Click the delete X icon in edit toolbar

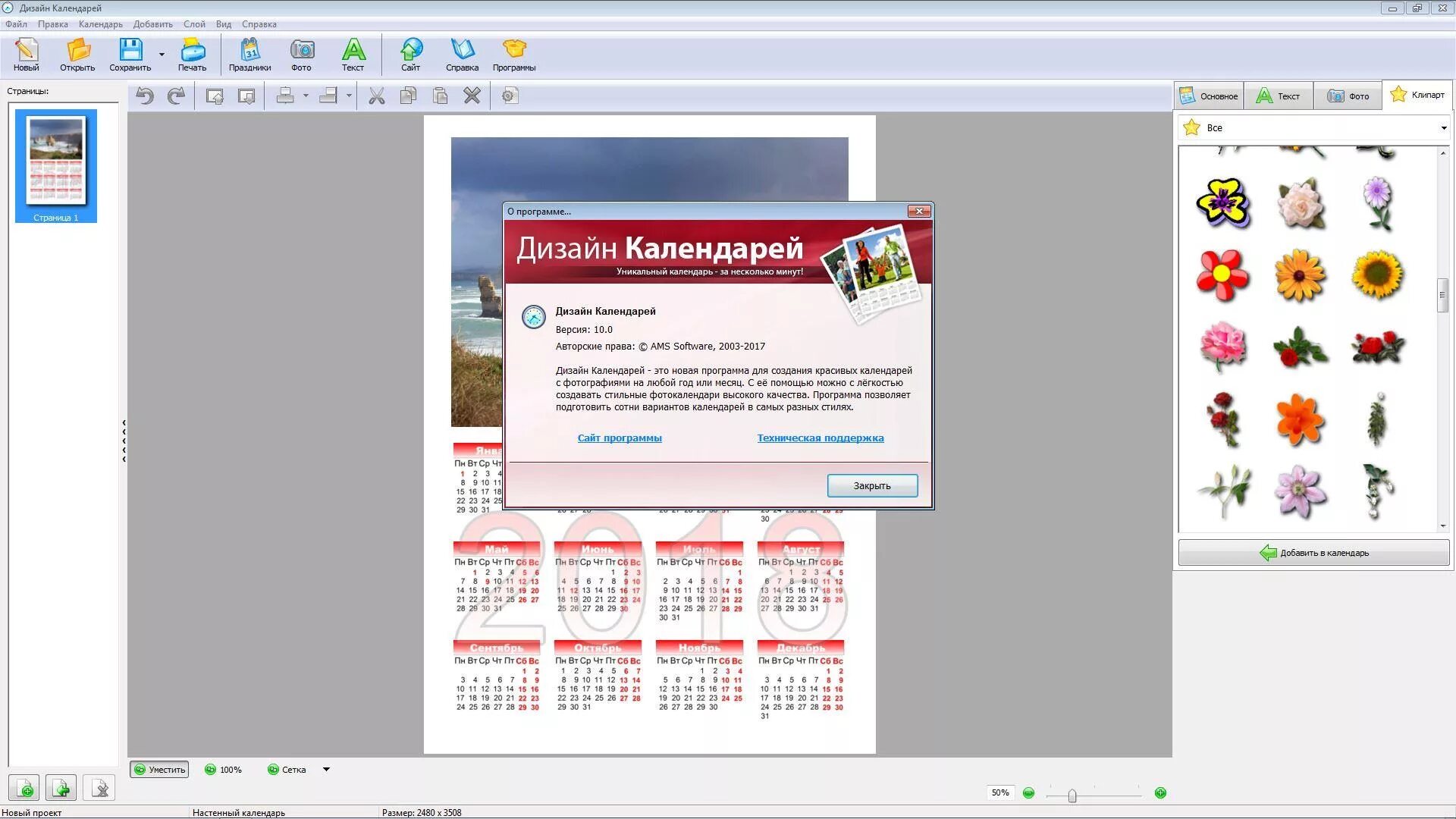(472, 96)
